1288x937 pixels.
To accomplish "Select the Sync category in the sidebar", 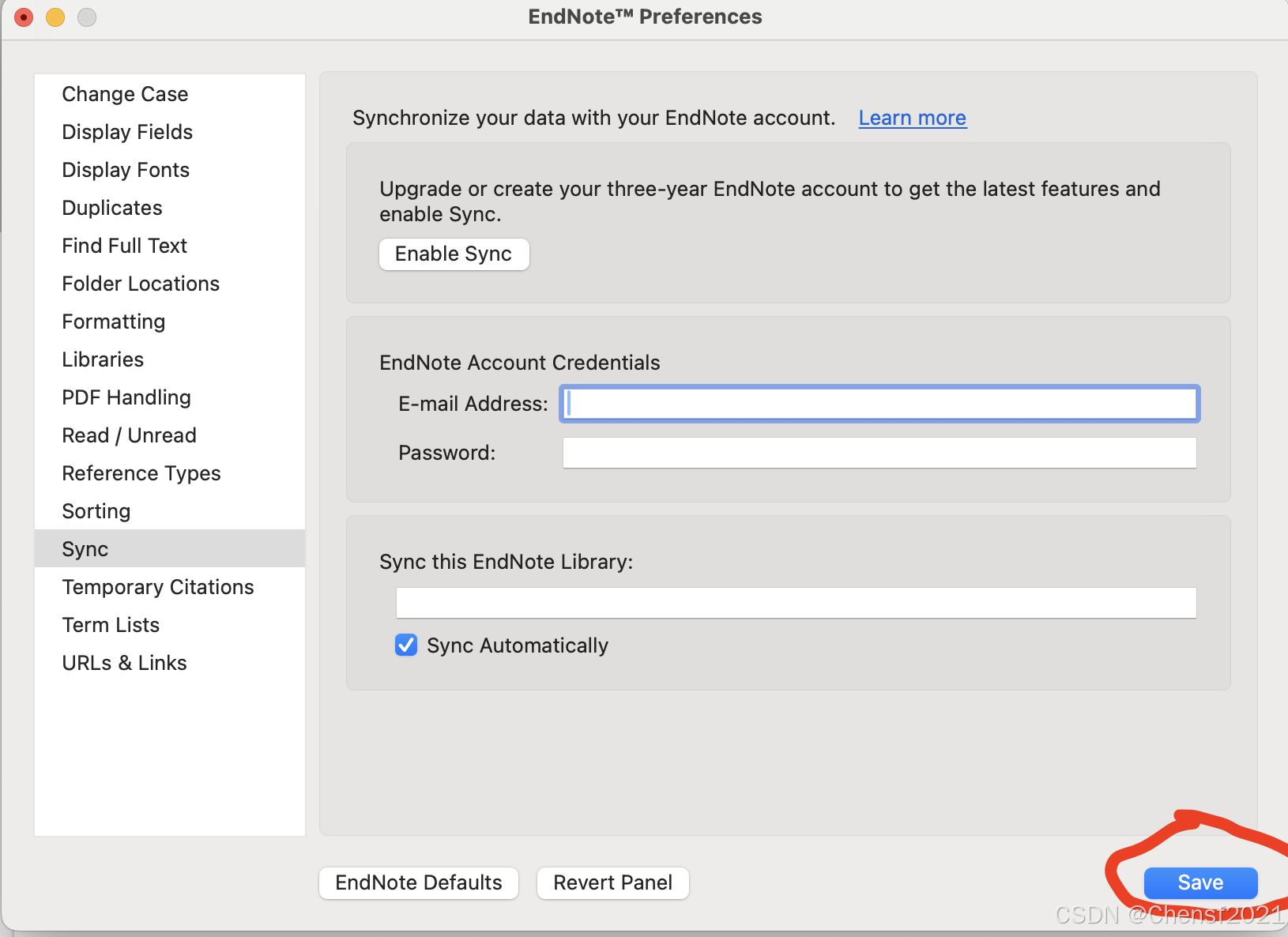I will tap(85, 548).
